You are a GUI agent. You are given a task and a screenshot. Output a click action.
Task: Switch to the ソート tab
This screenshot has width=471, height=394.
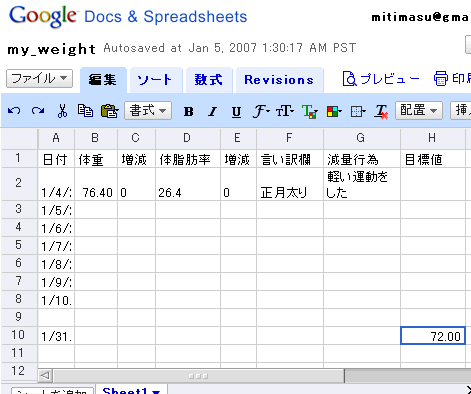click(x=155, y=80)
